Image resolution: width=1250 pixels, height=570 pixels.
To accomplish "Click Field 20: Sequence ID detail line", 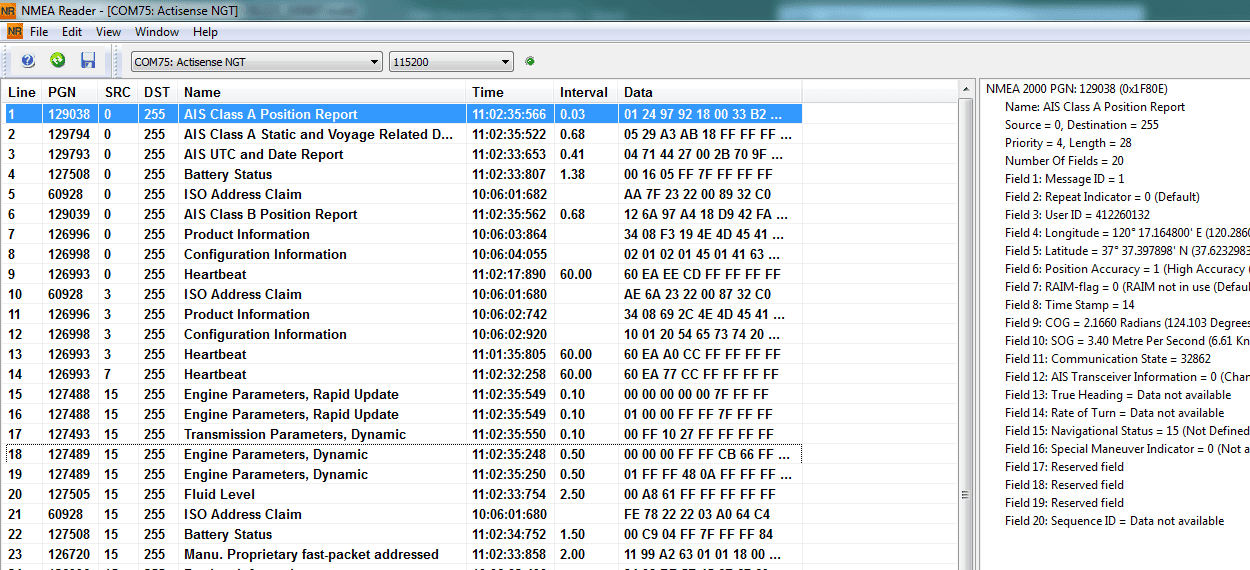I will 1114,520.
